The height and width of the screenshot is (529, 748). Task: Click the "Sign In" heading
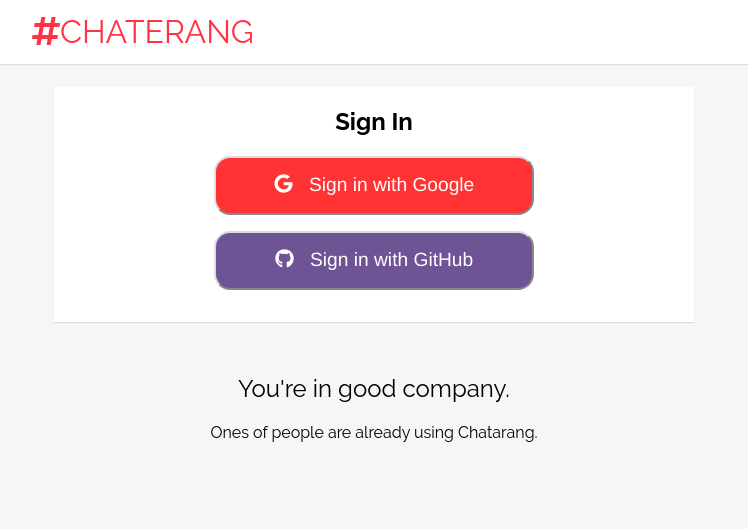coord(374,122)
